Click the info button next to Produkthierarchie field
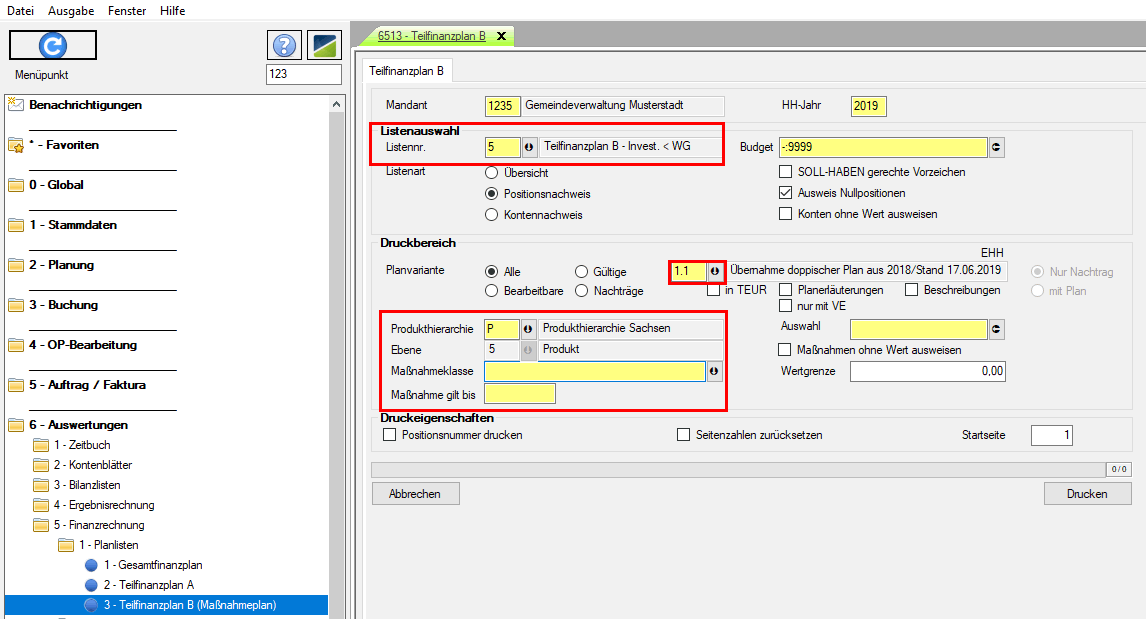 [529, 329]
